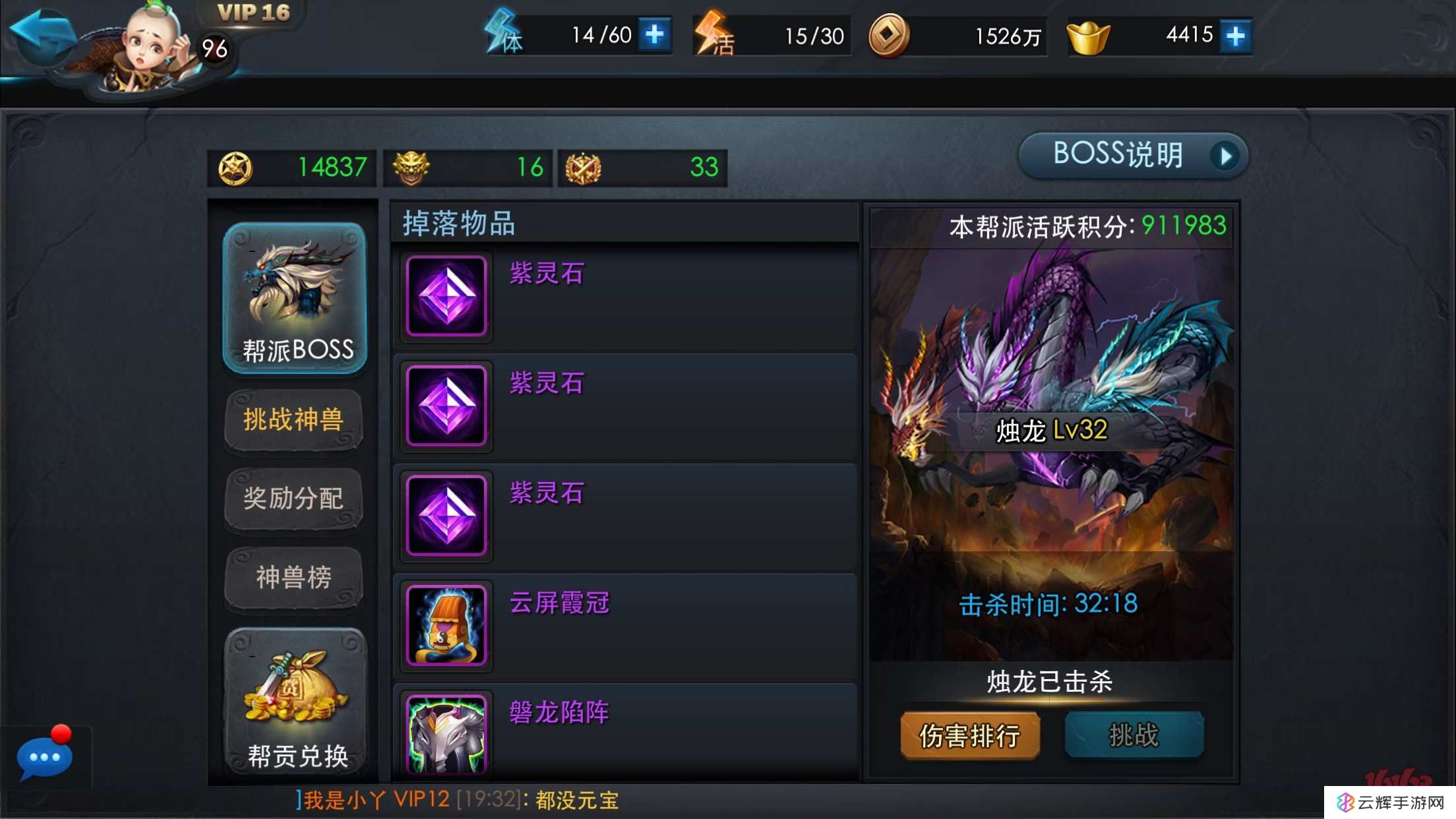The height and width of the screenshot is (819, 1456).
Task: Open the 神兽榜 ranking tab
Action: click(294, 578)
